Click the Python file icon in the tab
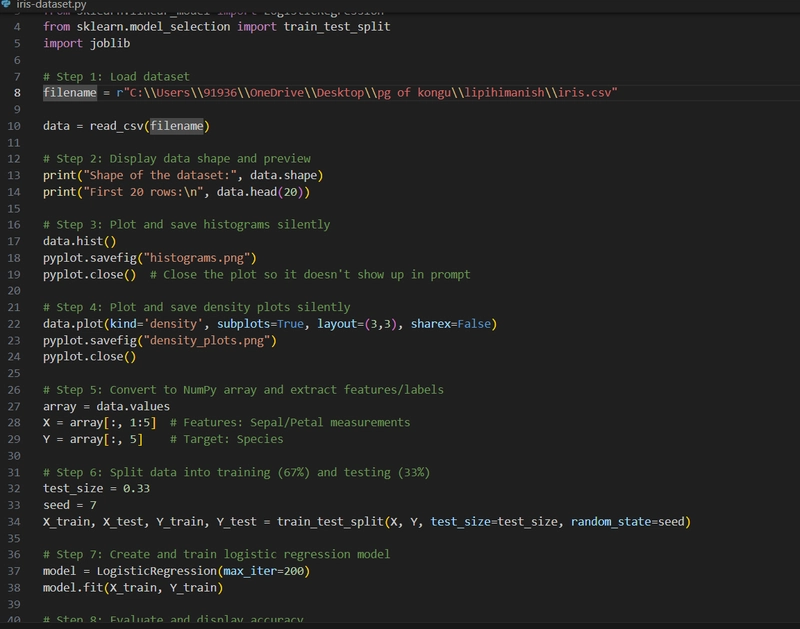800x629 pixels. pyautogui.click(x=6, y=4)
